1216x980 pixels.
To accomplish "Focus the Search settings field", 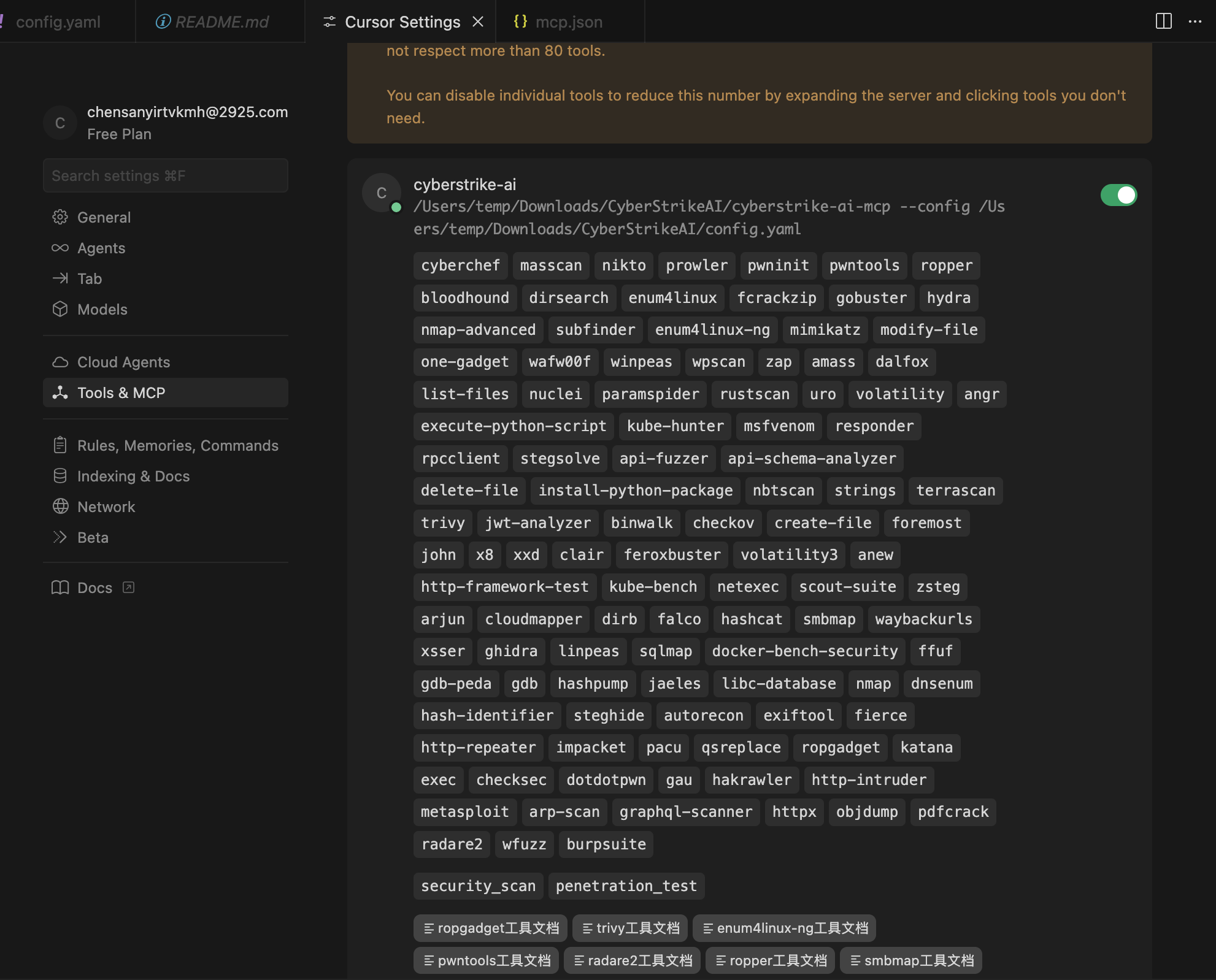I will pyautogui.click(x=166, y=176).
